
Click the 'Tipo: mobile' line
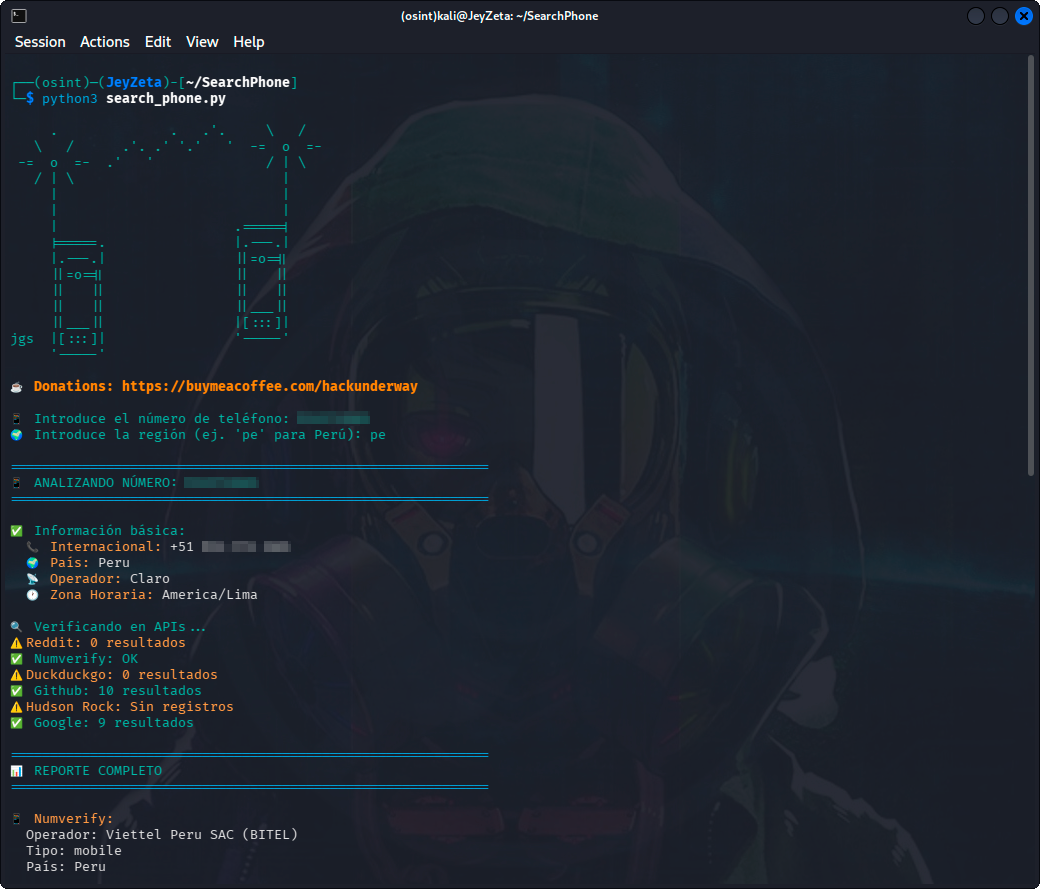coord(74,851)
